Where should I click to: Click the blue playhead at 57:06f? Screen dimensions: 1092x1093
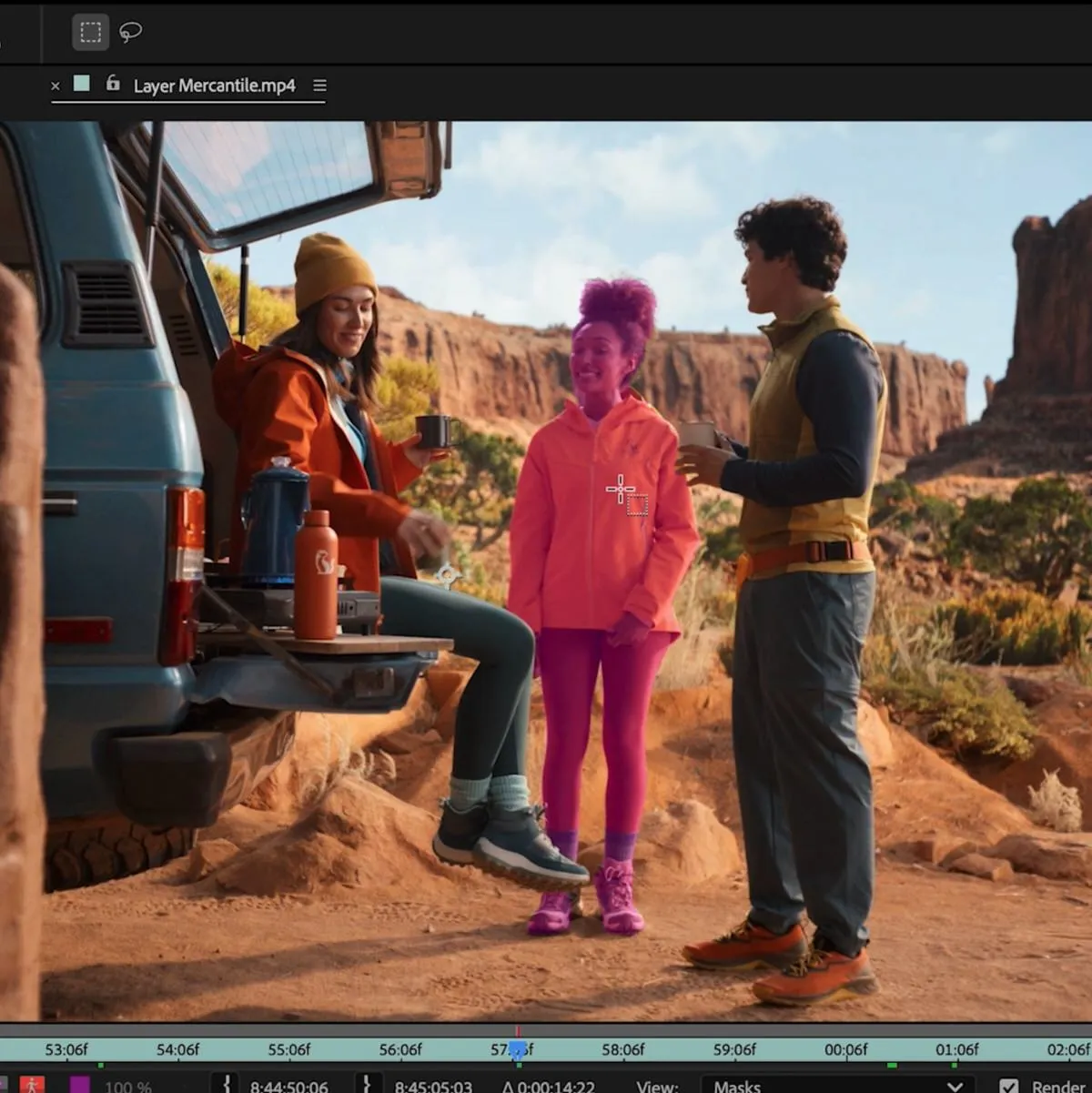pyautogui.click(x=517, y=1049)
